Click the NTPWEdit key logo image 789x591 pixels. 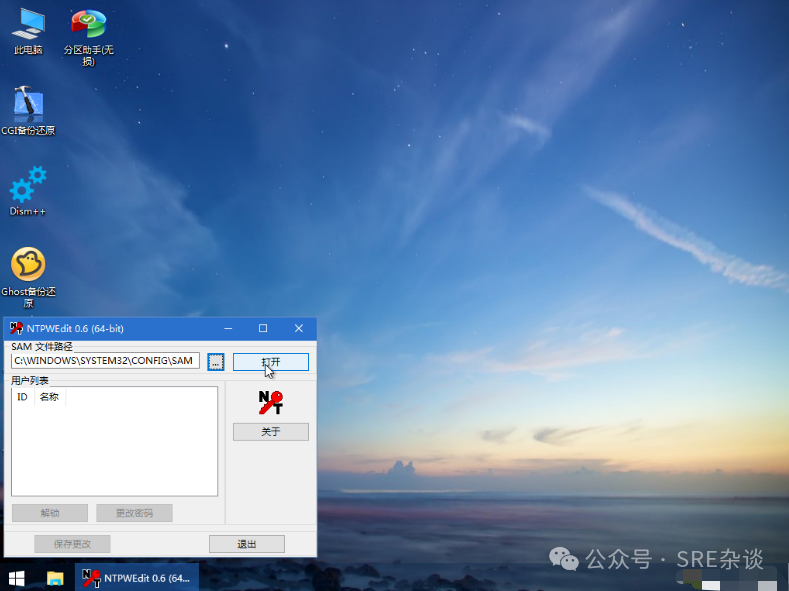pos(270,402)
